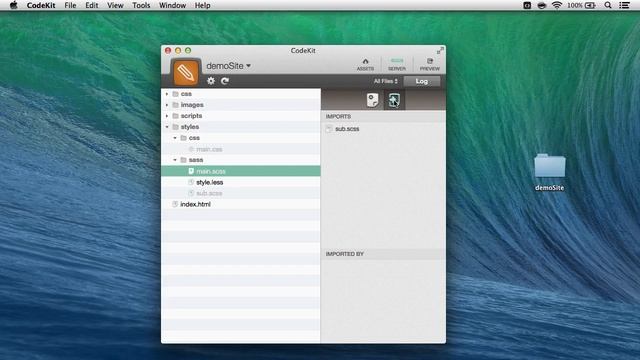The image size is (640, 360).
Task: Select the demoSite desktop folder
Action: click(x=549, y=172)
